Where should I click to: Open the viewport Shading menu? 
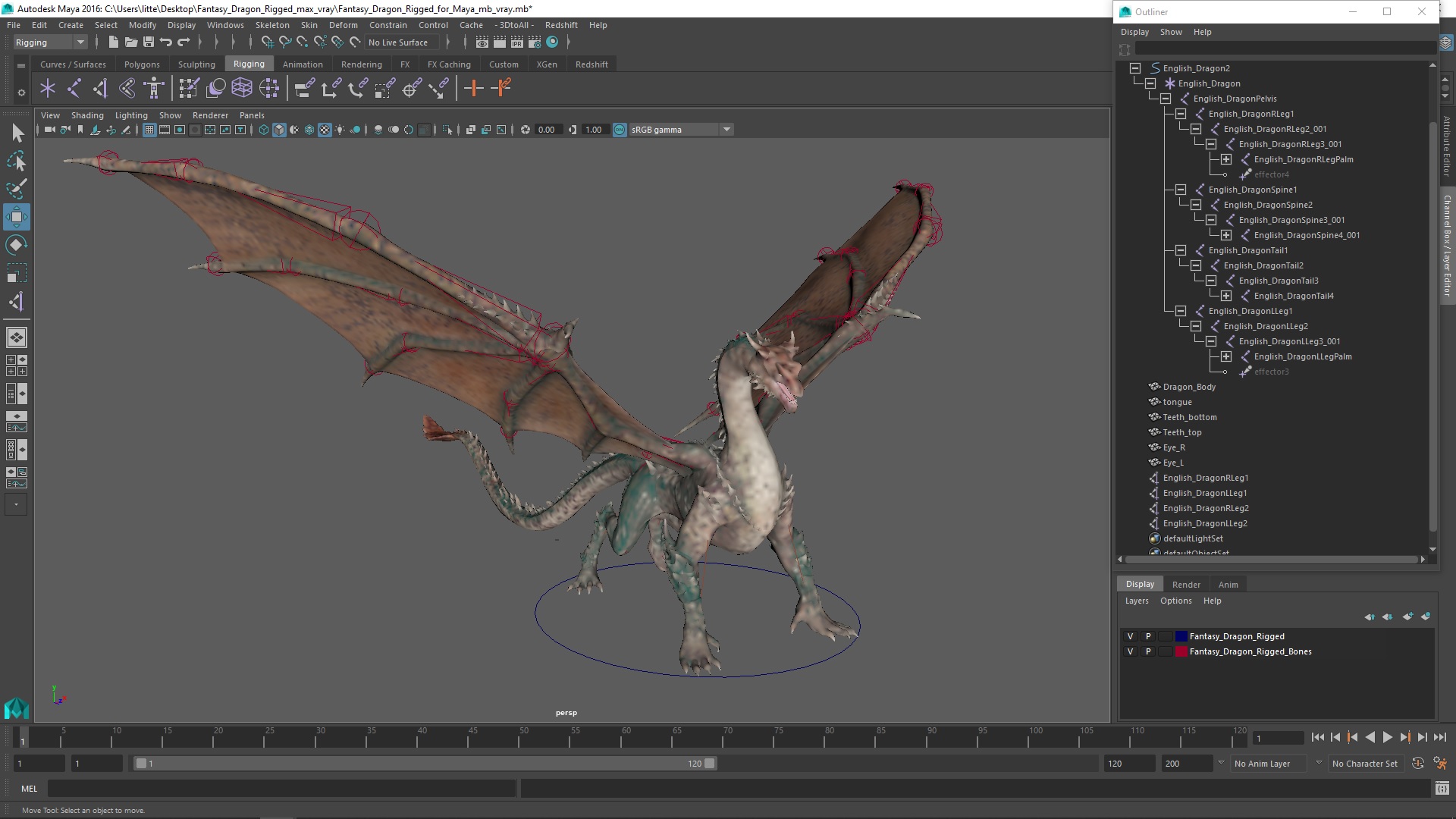pyautogui.click(x=87, y=115)
